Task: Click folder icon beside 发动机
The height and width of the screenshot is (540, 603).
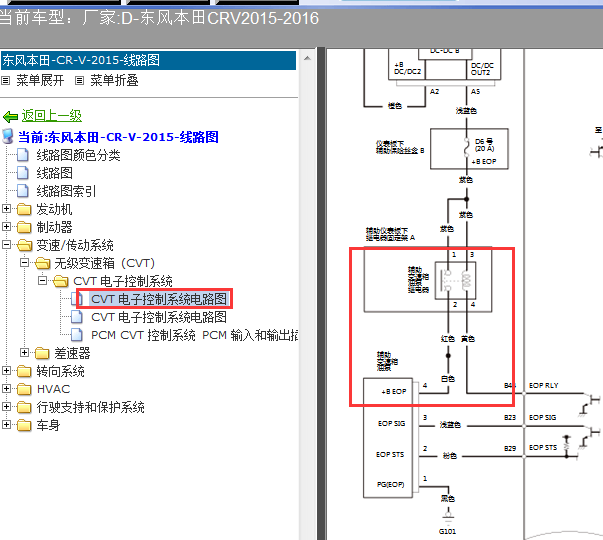Action: point(24,209)
